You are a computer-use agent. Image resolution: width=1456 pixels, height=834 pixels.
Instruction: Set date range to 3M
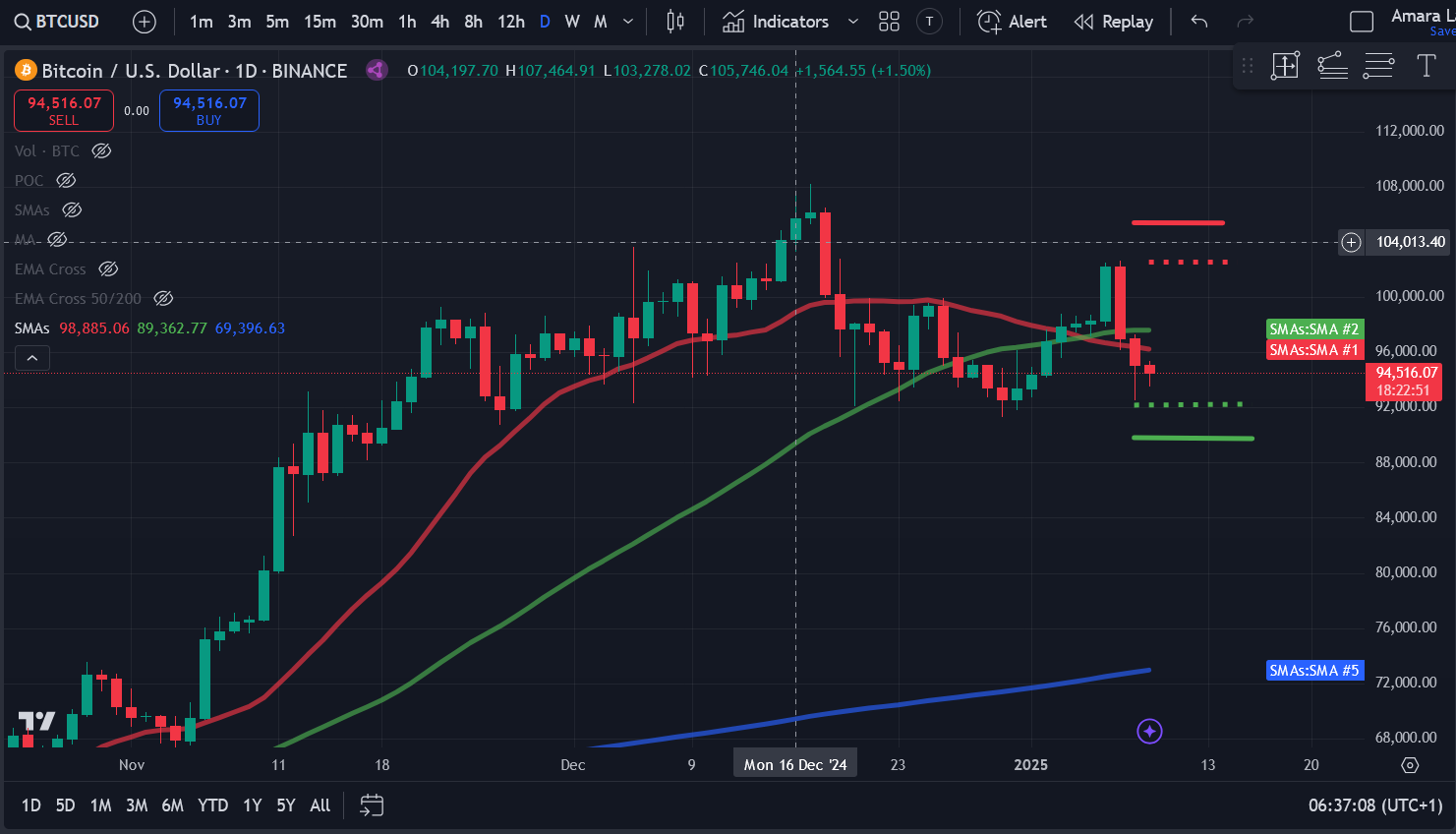137,805
